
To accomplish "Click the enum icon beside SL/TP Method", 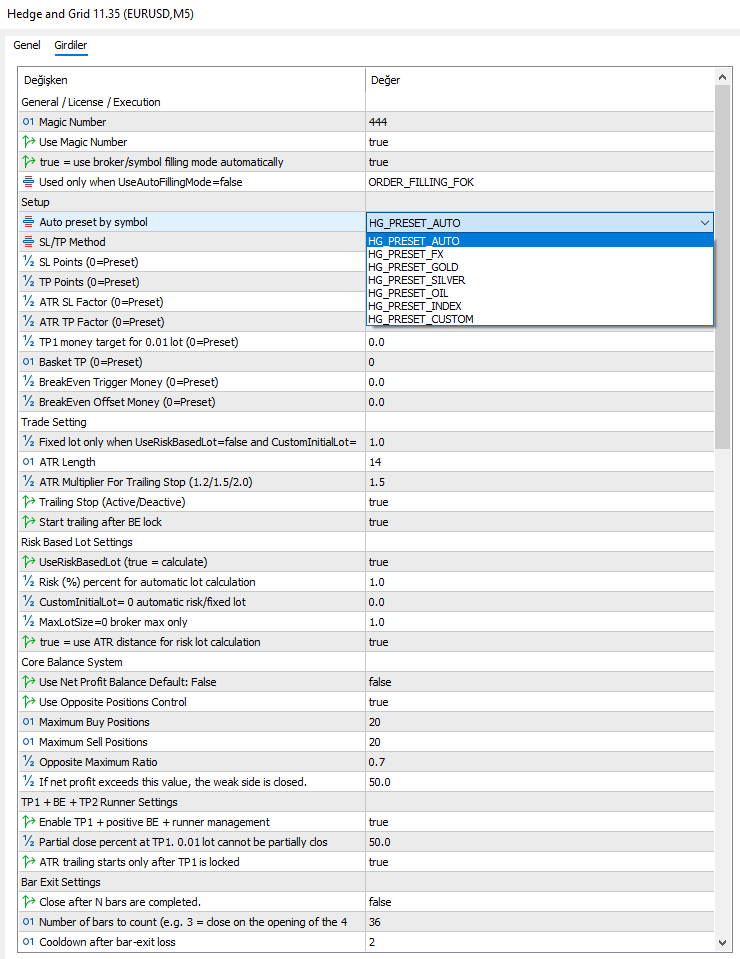I will click(28, 242).
